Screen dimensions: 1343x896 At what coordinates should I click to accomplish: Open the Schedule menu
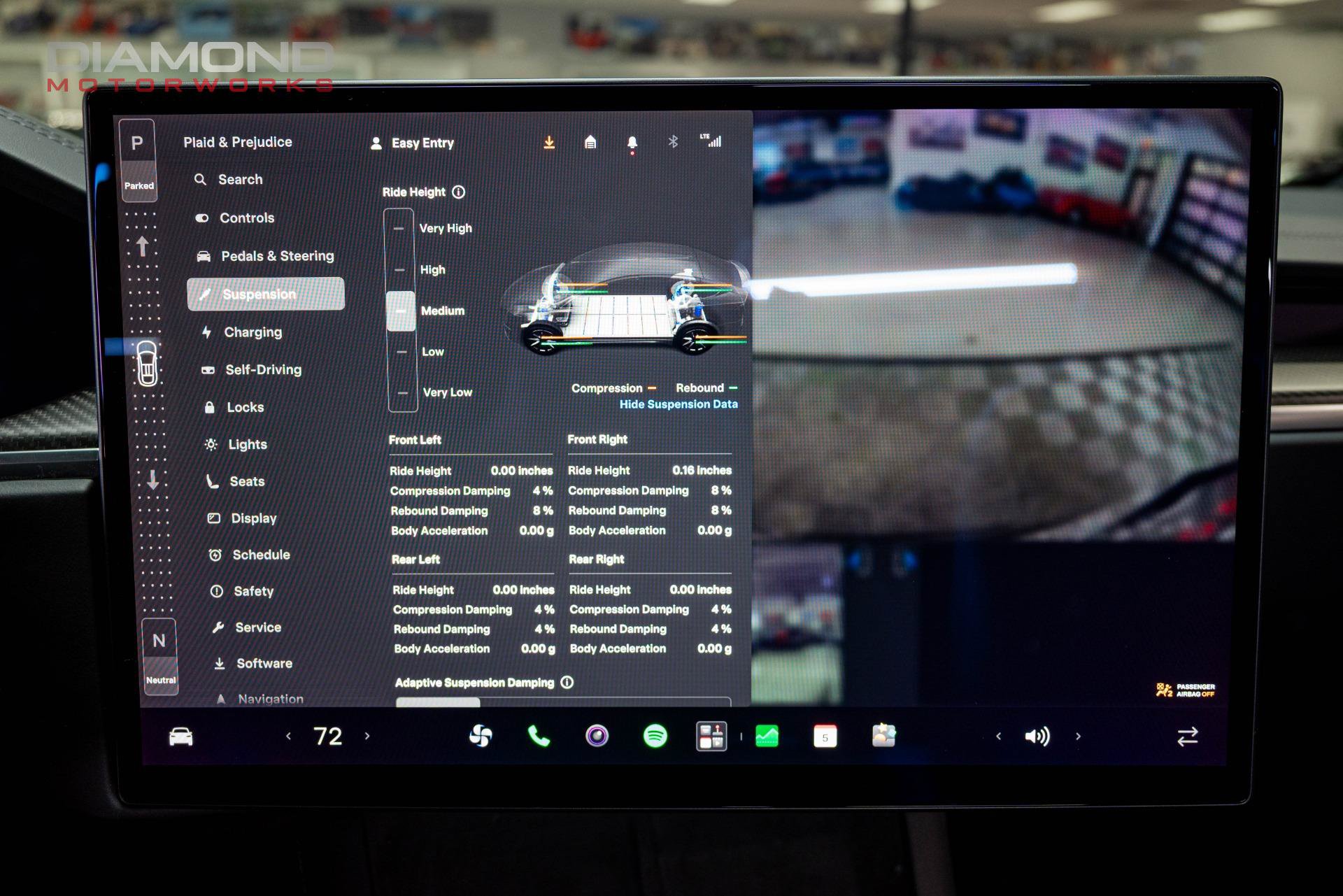pyautogui.click(x=249, y=555)
